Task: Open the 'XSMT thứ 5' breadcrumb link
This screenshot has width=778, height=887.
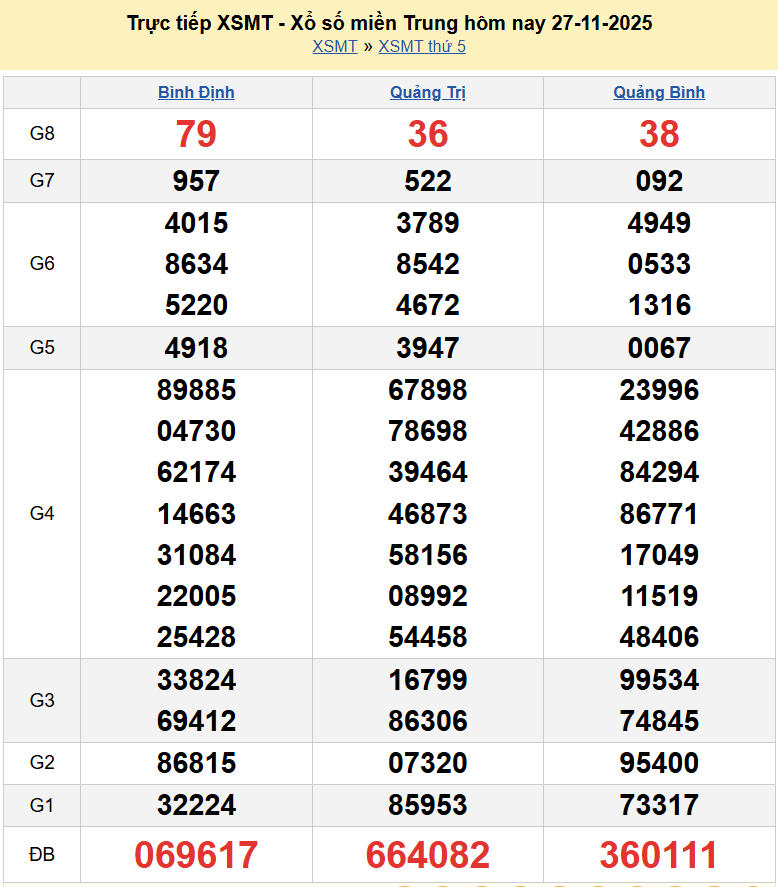Action: (422, 46)
